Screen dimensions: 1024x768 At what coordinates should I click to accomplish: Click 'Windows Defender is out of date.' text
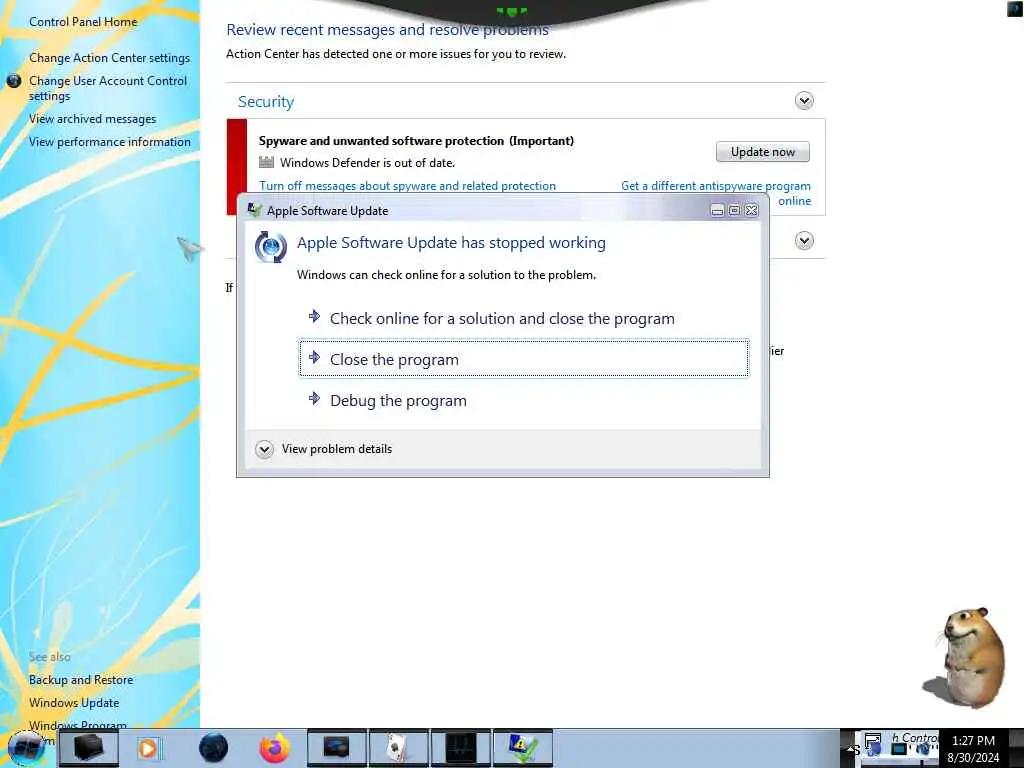368,163
